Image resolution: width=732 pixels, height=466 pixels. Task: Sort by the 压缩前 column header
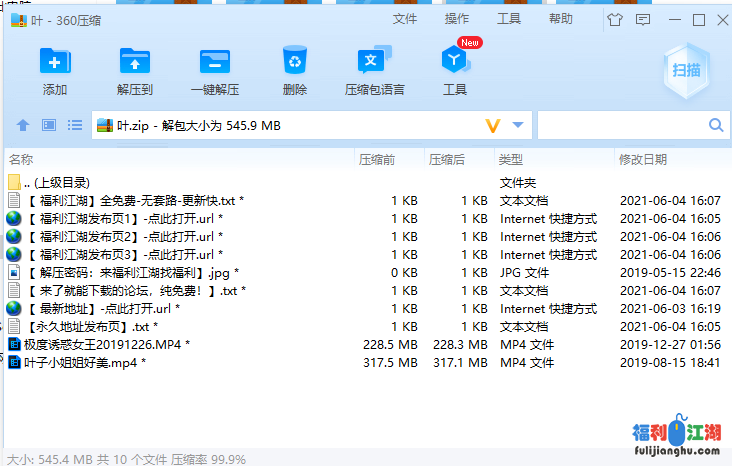coord(375,159)
